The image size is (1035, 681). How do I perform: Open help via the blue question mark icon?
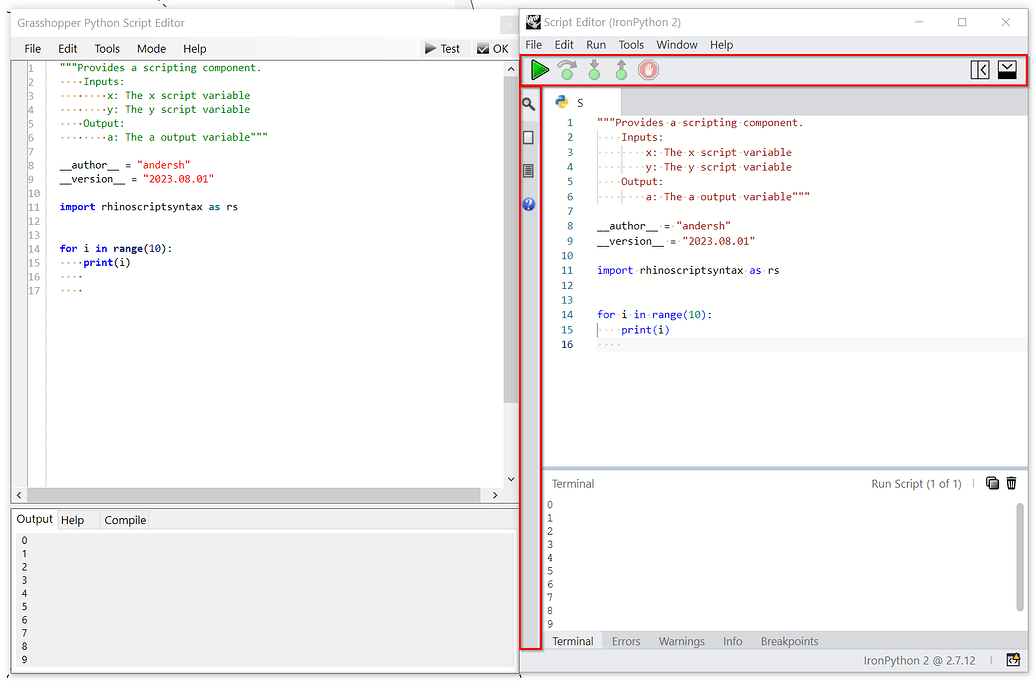point(529,204)
